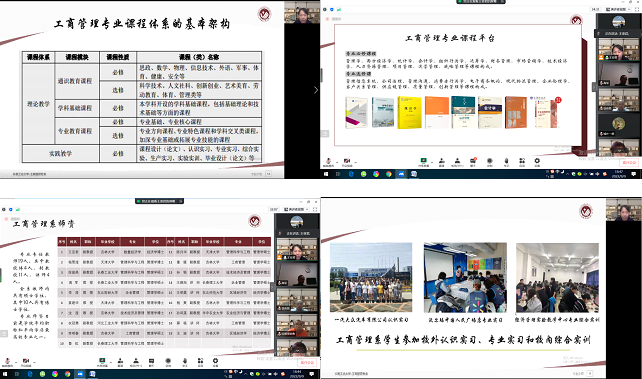Viewport: 642px width, 379px height.
Task: Open view layout dropdown in bottom-left window
Action: (296, 210)
